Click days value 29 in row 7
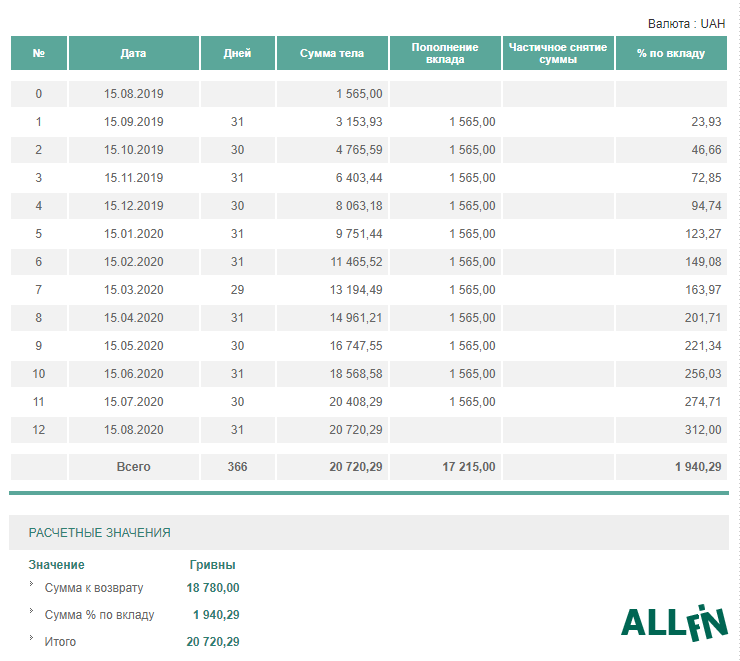740x661 pixels. click(x=237, y=290)
